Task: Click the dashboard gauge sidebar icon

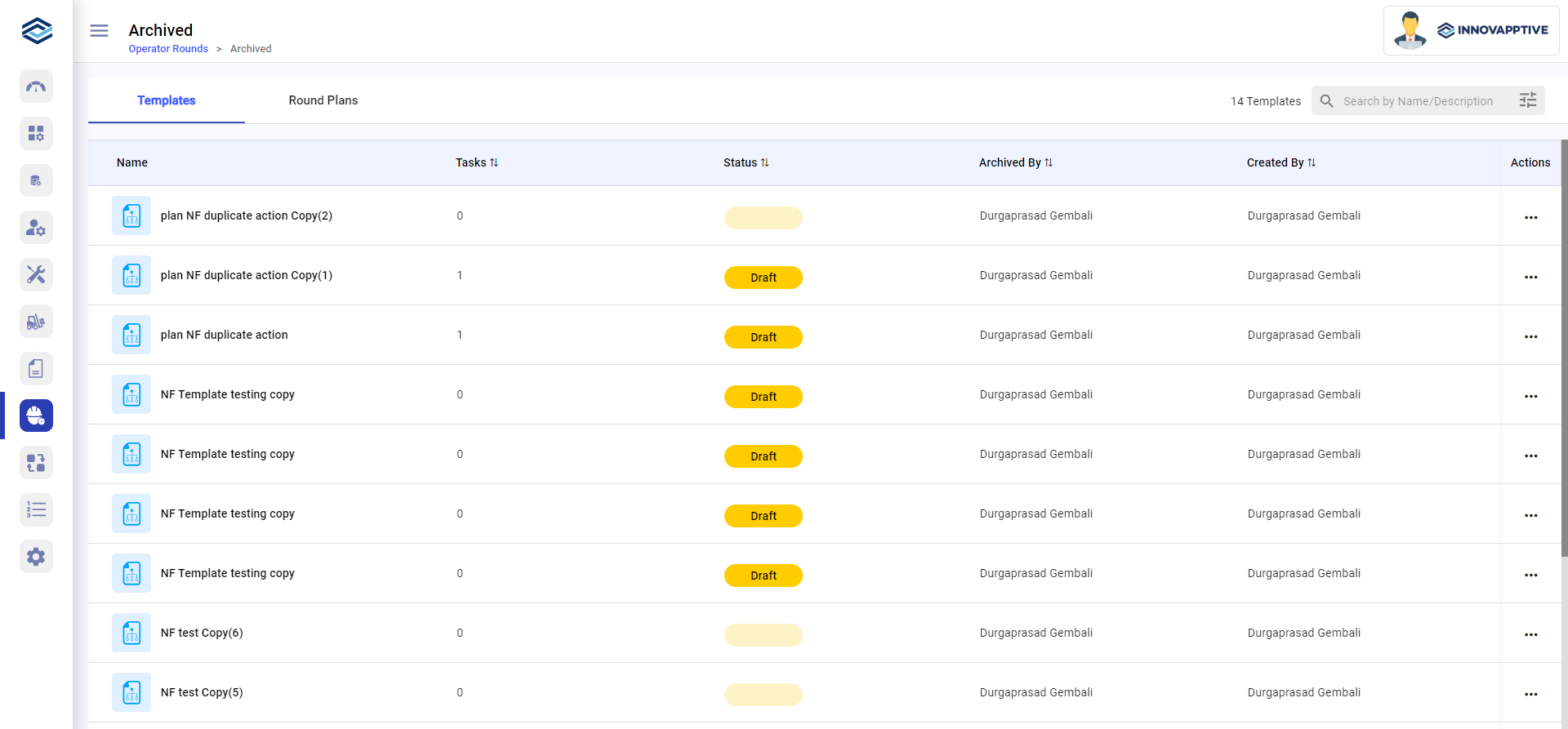Action: tap(36, 87)
